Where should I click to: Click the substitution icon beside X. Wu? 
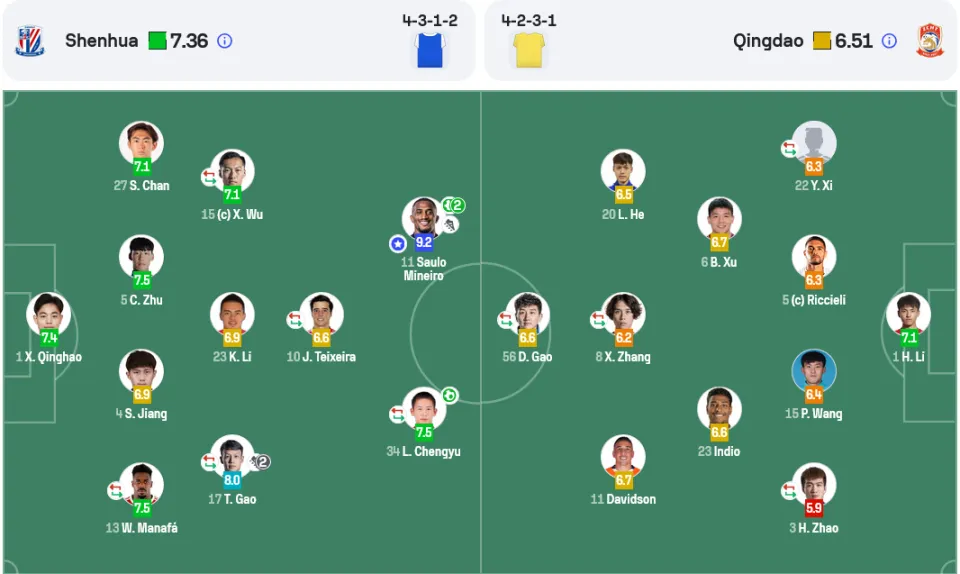point(209,177)
